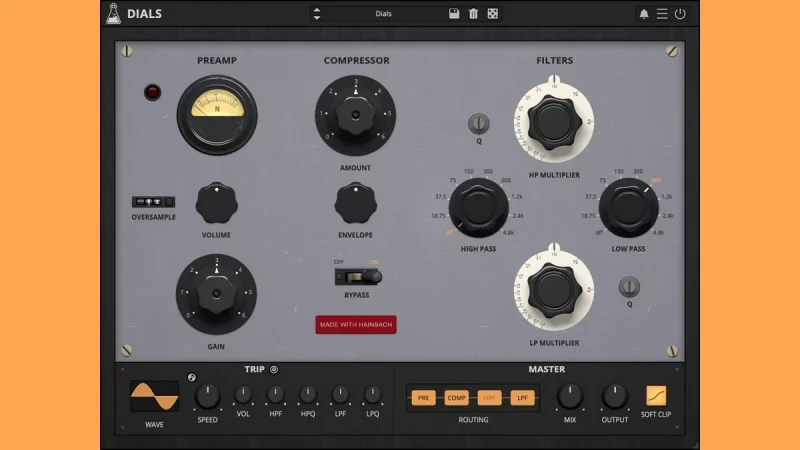This screenshot has width=800, height=450.
Task: Toggle the HPF routing block
Action: (490, 398)
